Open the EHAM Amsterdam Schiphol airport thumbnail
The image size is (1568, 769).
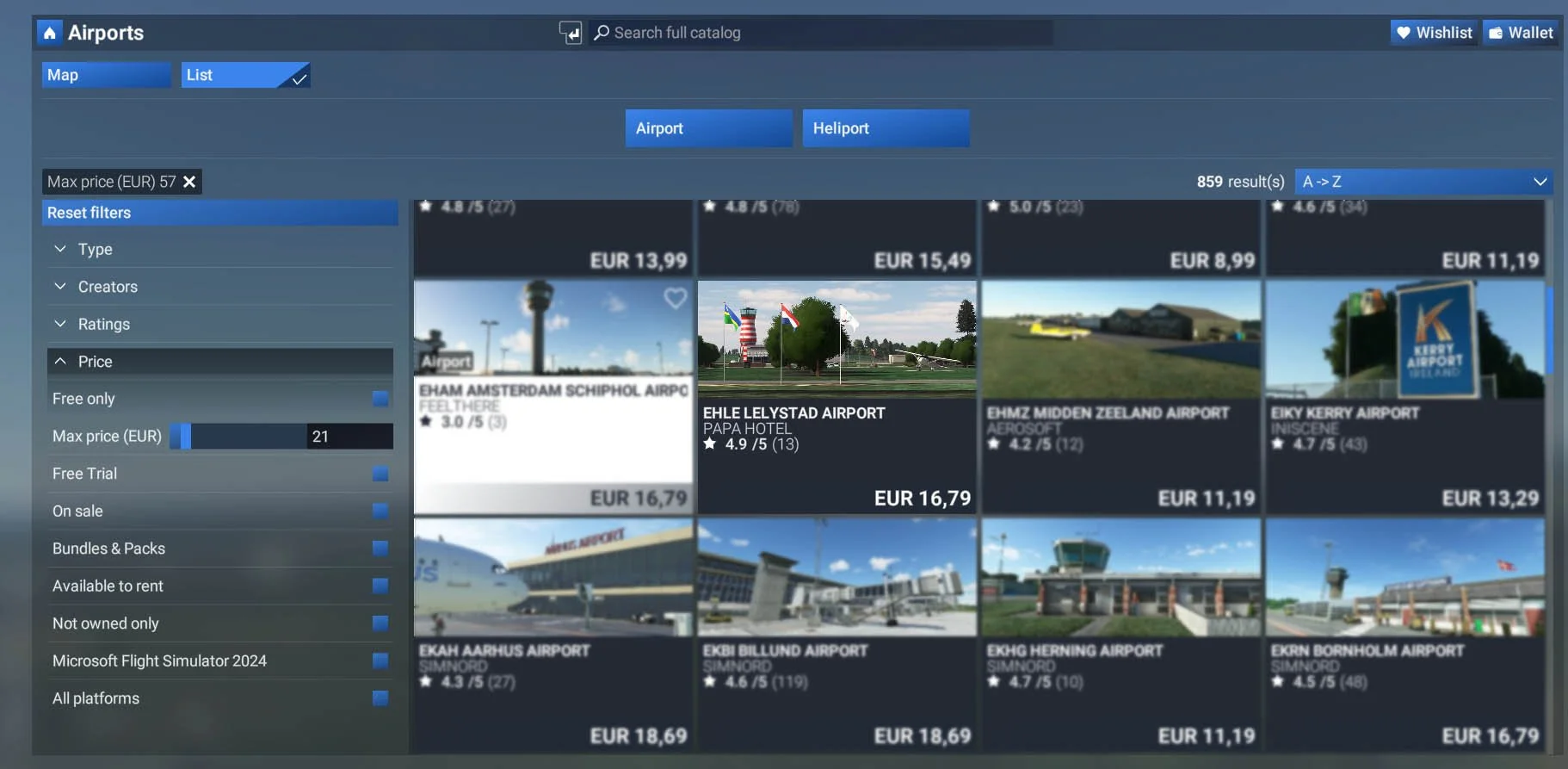click(x=553, y=328)
